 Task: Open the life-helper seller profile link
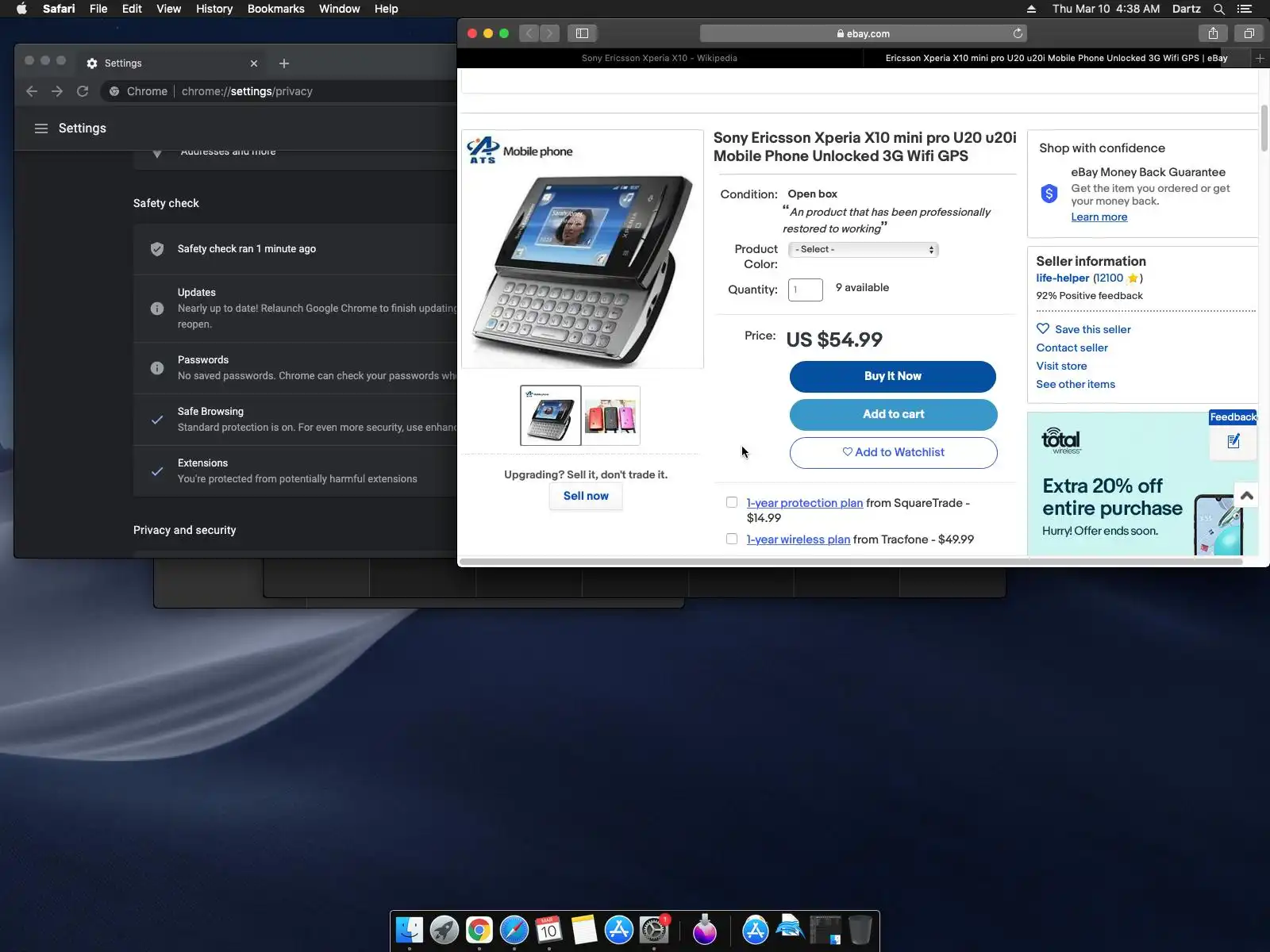(1063, 278)
